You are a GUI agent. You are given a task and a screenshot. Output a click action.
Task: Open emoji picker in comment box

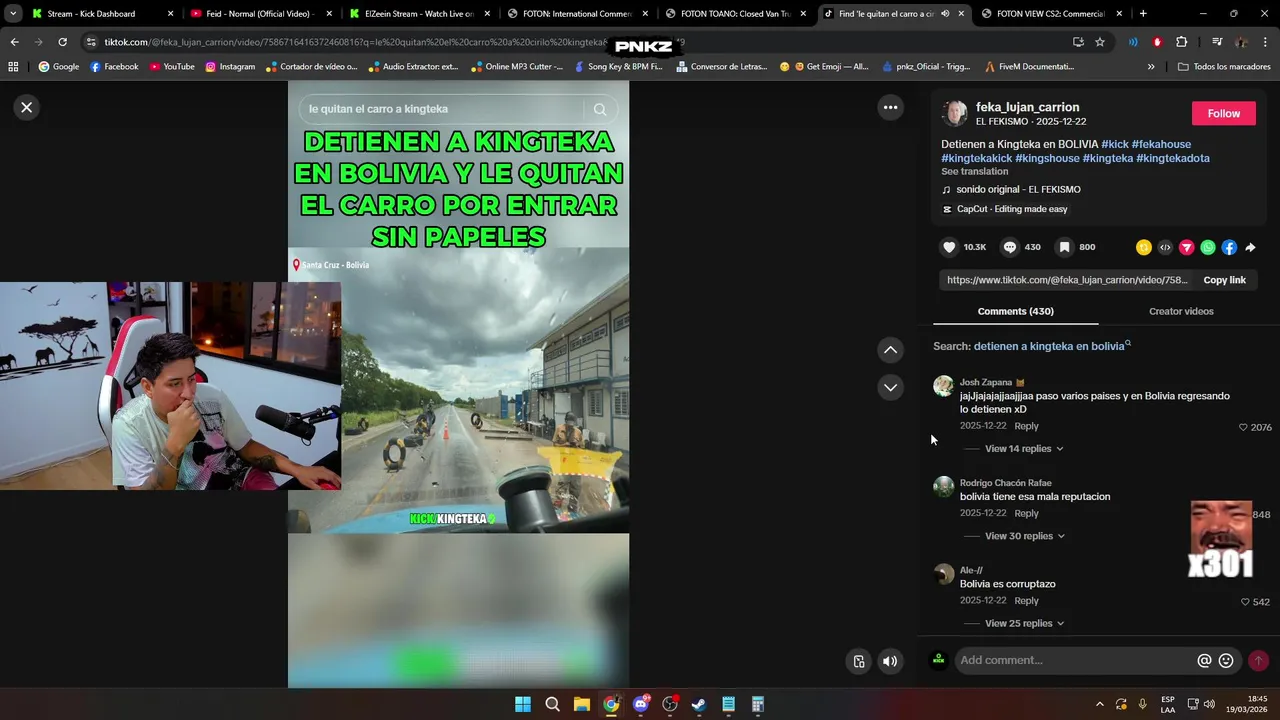1226,660
